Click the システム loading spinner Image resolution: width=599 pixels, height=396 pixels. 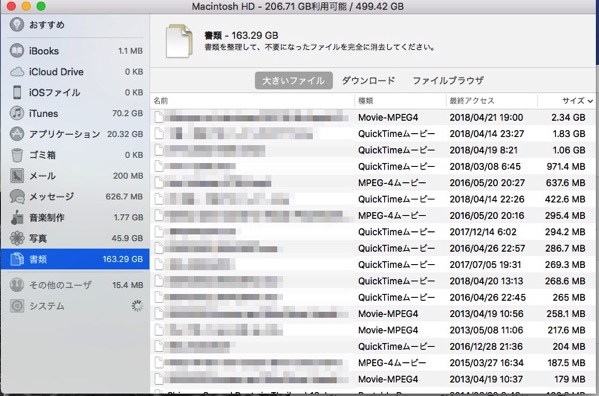click(x=137, y=306)
